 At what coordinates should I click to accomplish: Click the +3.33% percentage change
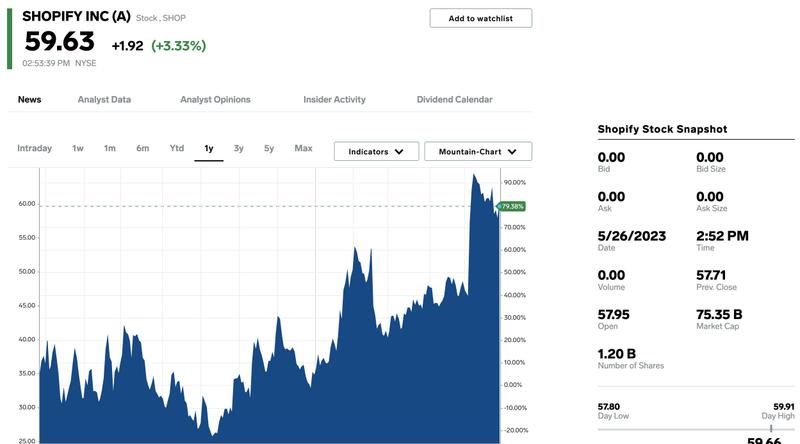pyautogui.click(x=179, y=46)
